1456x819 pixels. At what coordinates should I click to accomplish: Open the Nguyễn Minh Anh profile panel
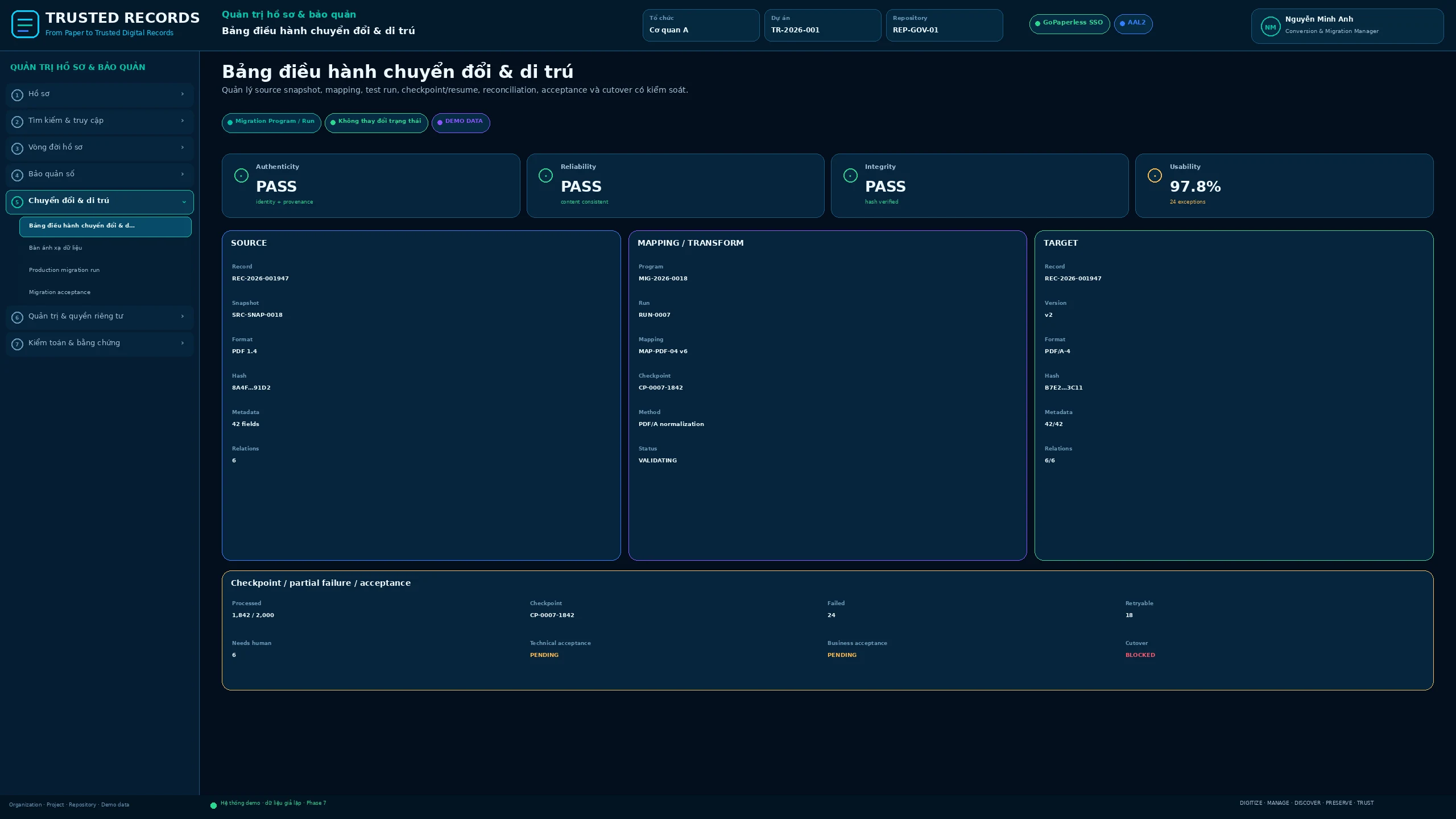[x=1347, y=26]
